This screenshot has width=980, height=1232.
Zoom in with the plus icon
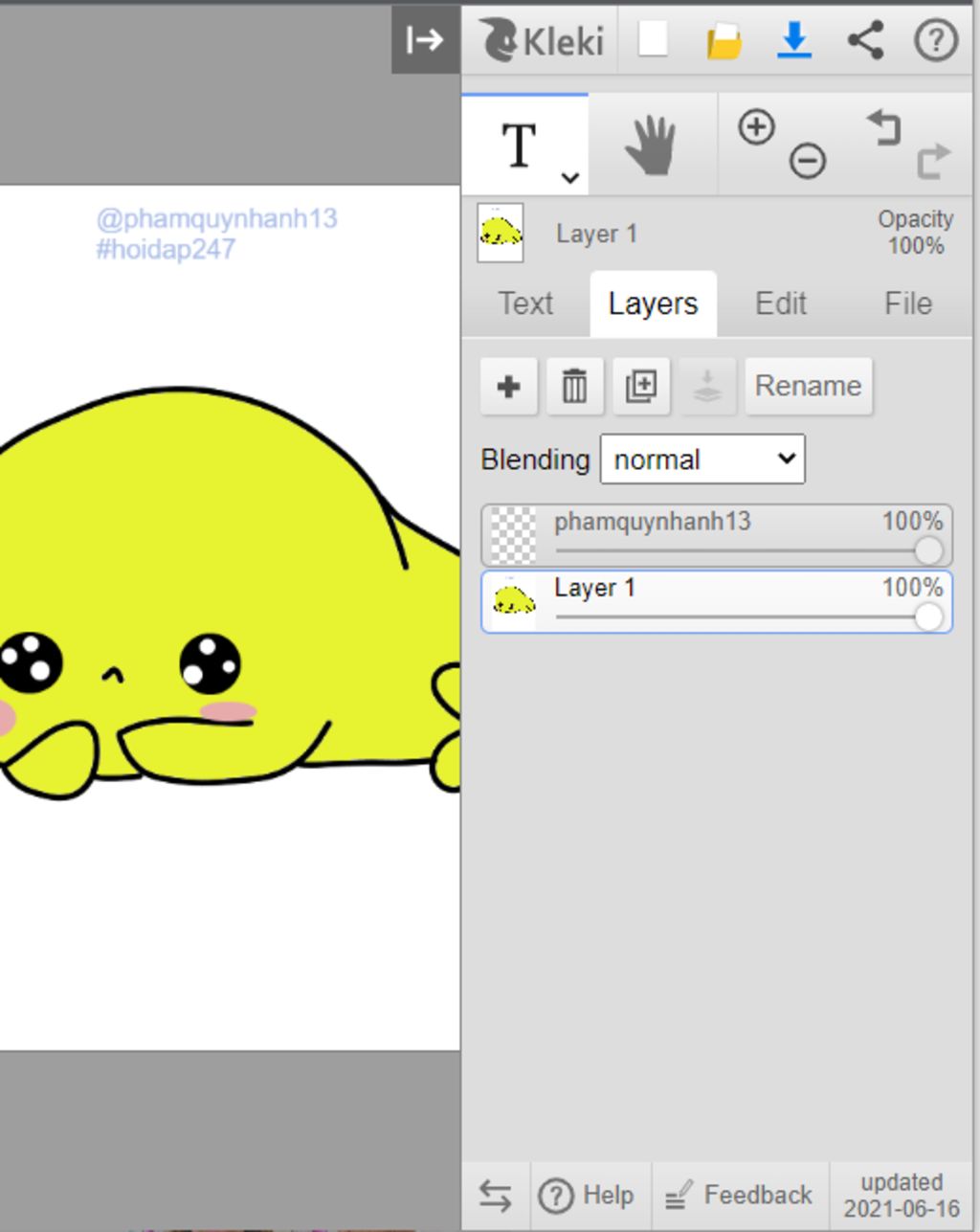[756, 127]
